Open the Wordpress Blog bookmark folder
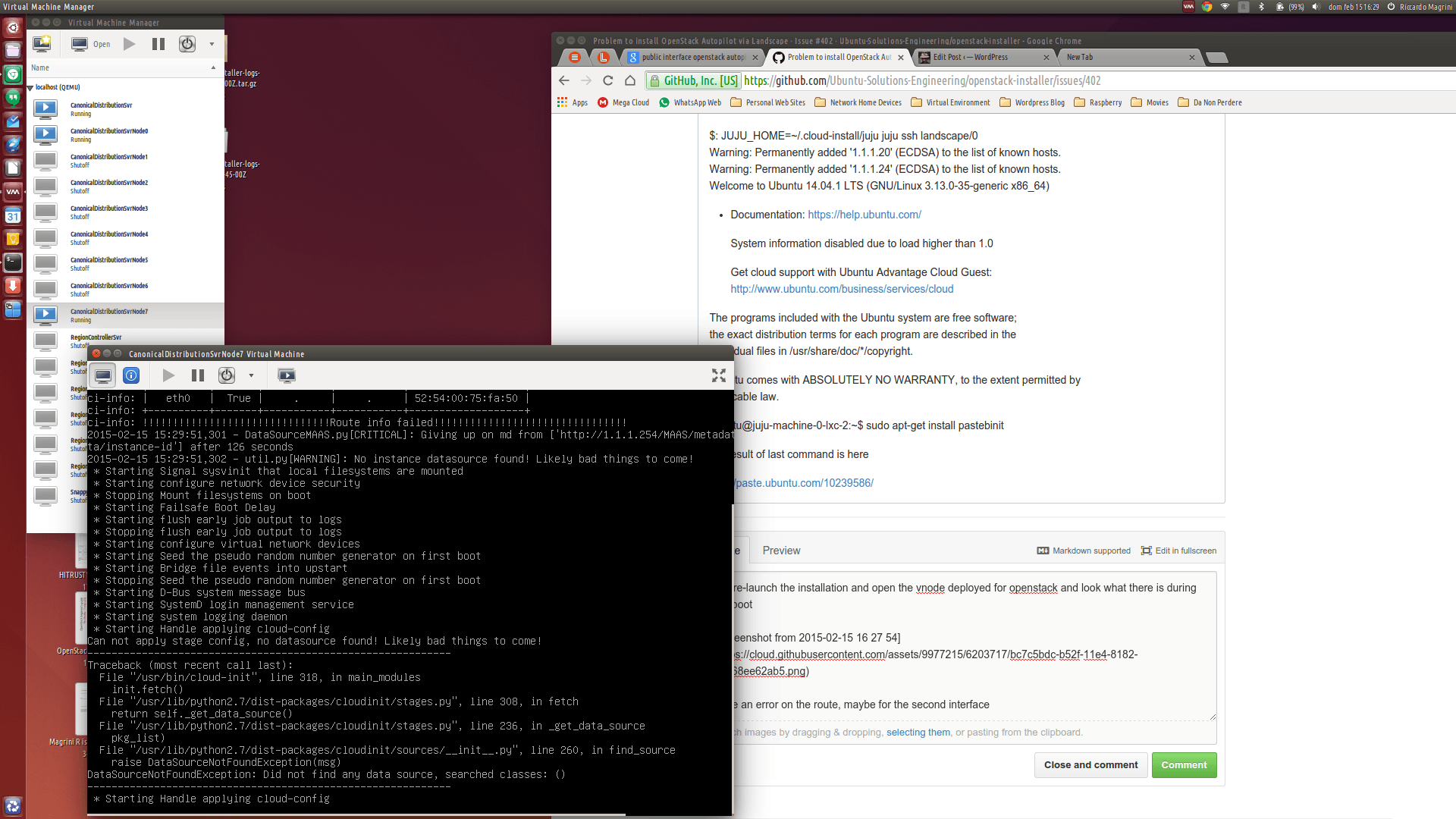 click(x=1032, y=102)
